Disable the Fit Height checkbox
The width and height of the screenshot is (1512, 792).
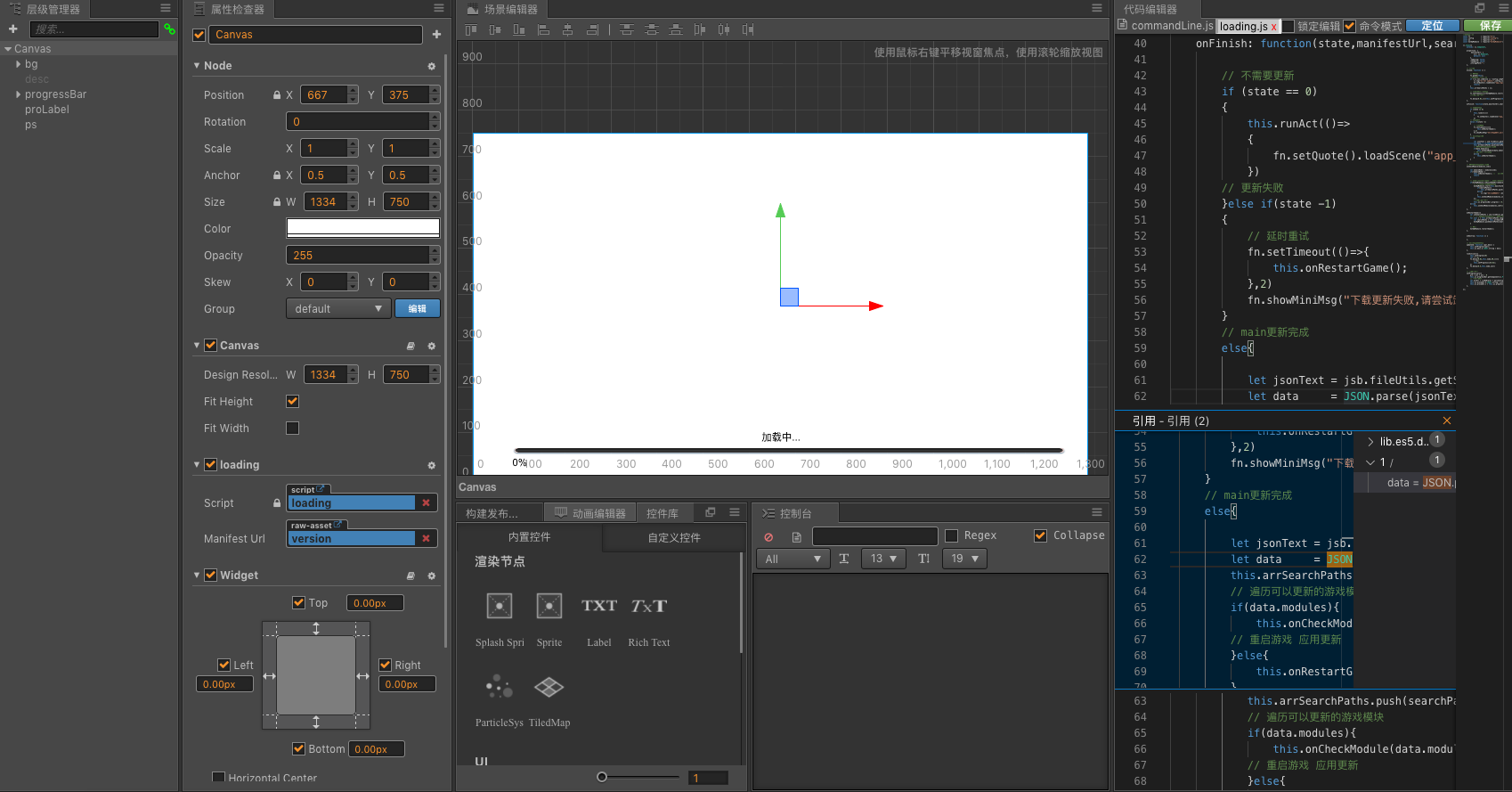click(292, 401)
